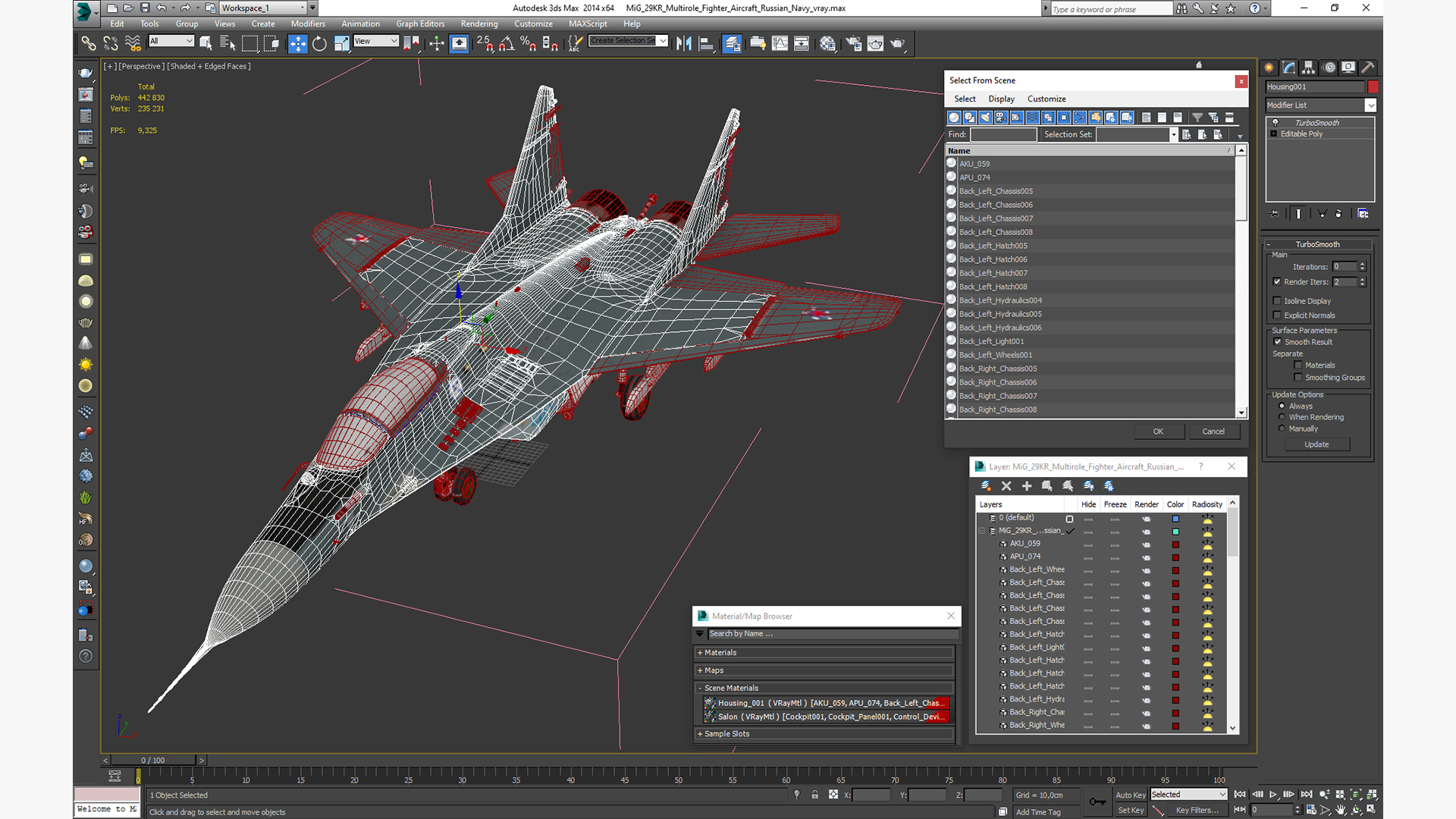Collapse MiG_29KR layer tree node

pyautogui.click(x=982, y=531)
